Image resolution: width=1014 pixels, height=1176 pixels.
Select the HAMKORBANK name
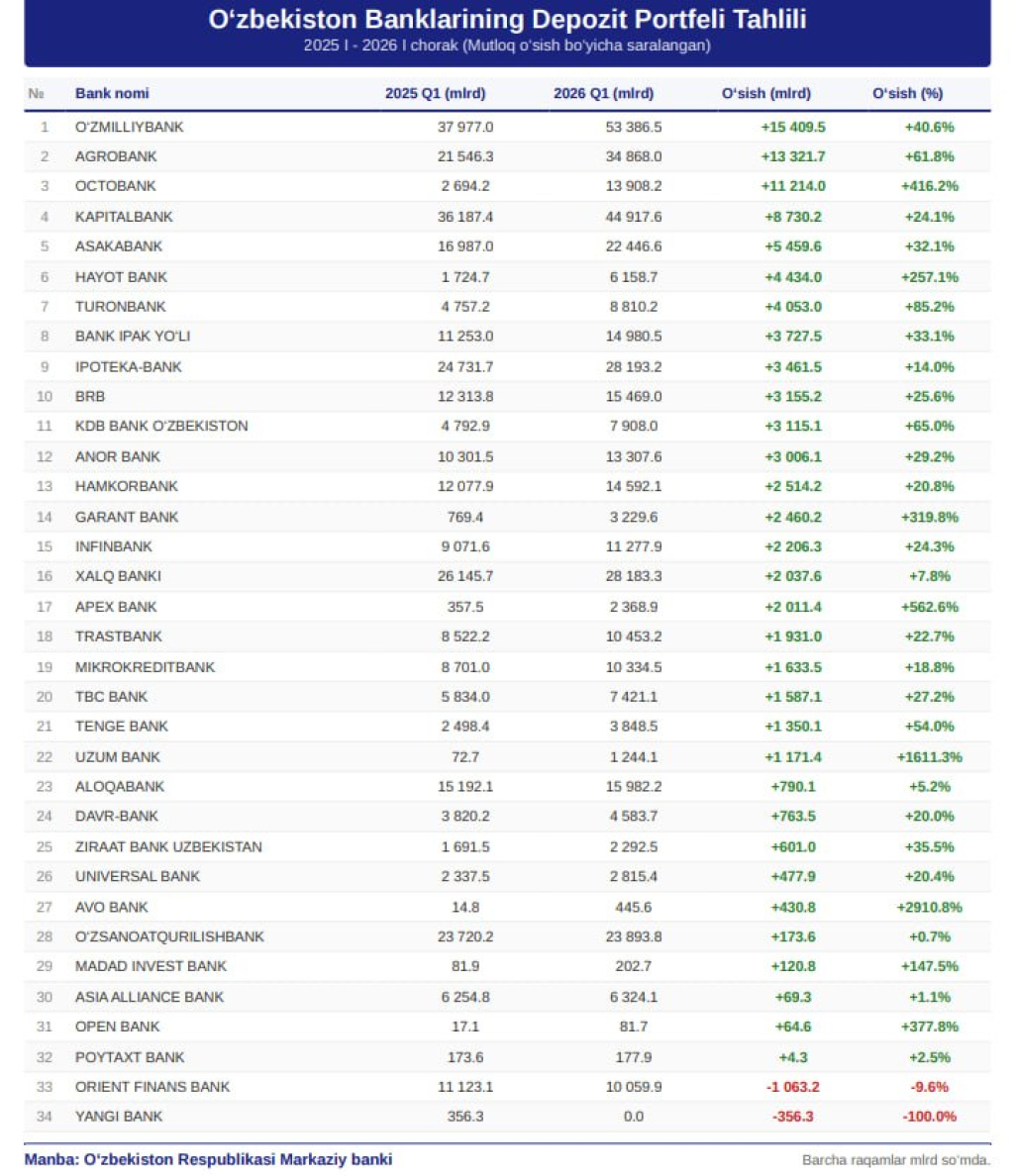[126, 486]
